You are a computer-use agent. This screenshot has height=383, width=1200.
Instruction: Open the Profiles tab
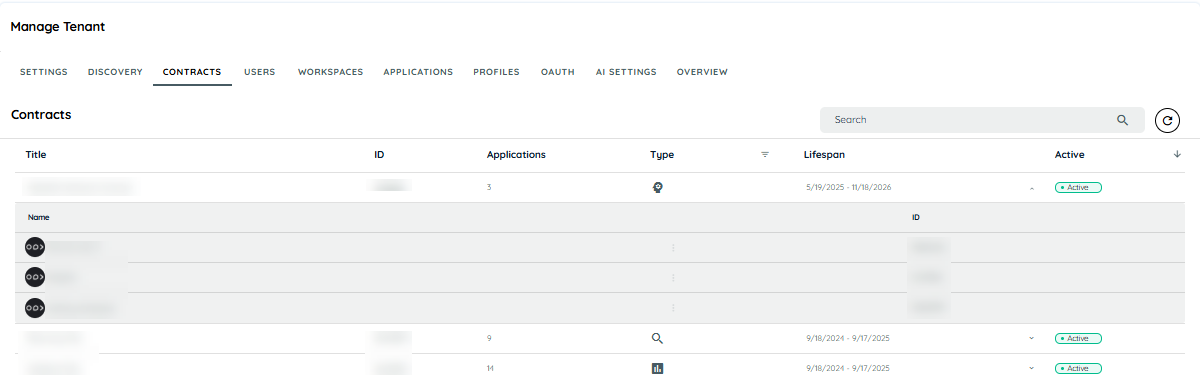tap(496, 72)
